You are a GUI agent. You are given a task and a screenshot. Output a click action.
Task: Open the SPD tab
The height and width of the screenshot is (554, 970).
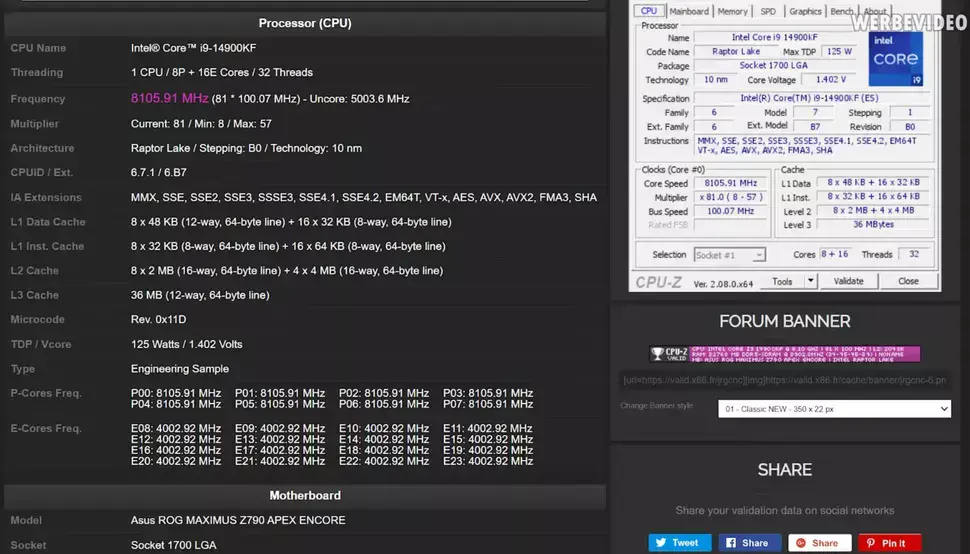tap(768, 11)
